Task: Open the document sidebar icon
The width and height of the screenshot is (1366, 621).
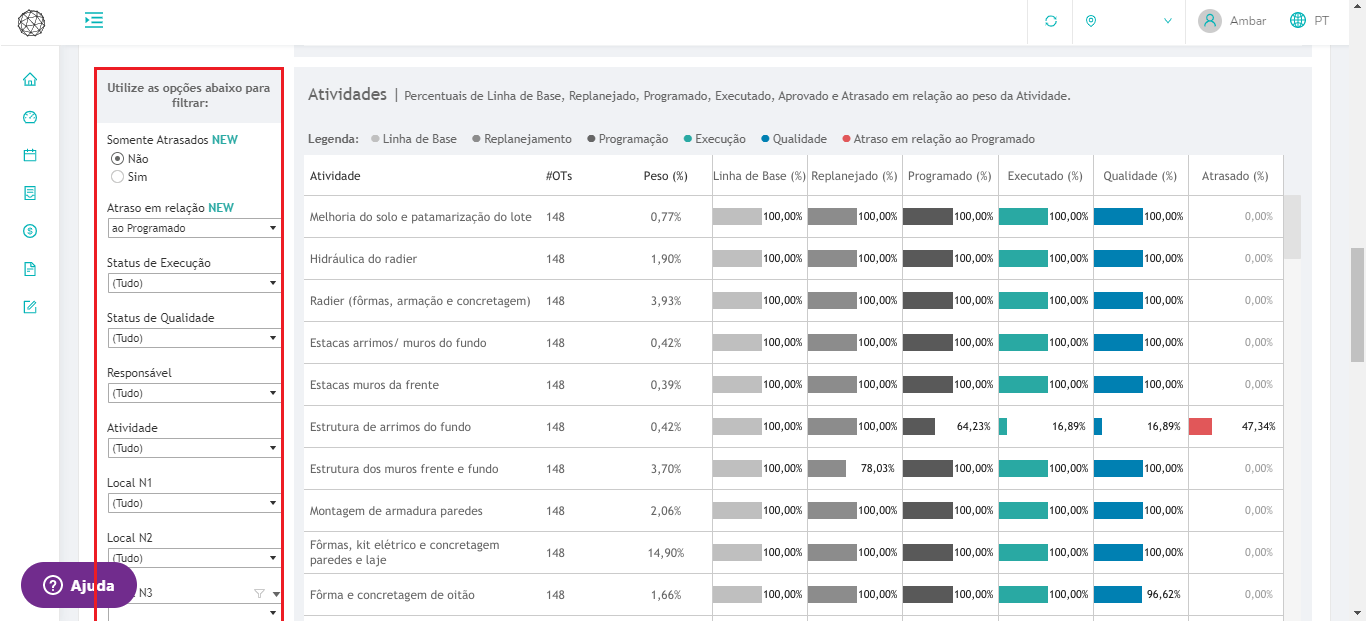Action: point(30,269)
